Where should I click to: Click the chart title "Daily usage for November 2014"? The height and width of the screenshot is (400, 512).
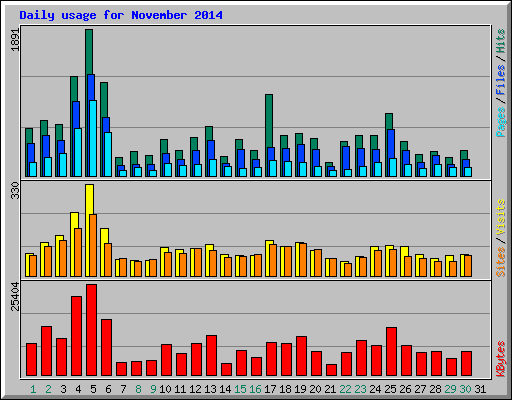(x=121, y=15)
